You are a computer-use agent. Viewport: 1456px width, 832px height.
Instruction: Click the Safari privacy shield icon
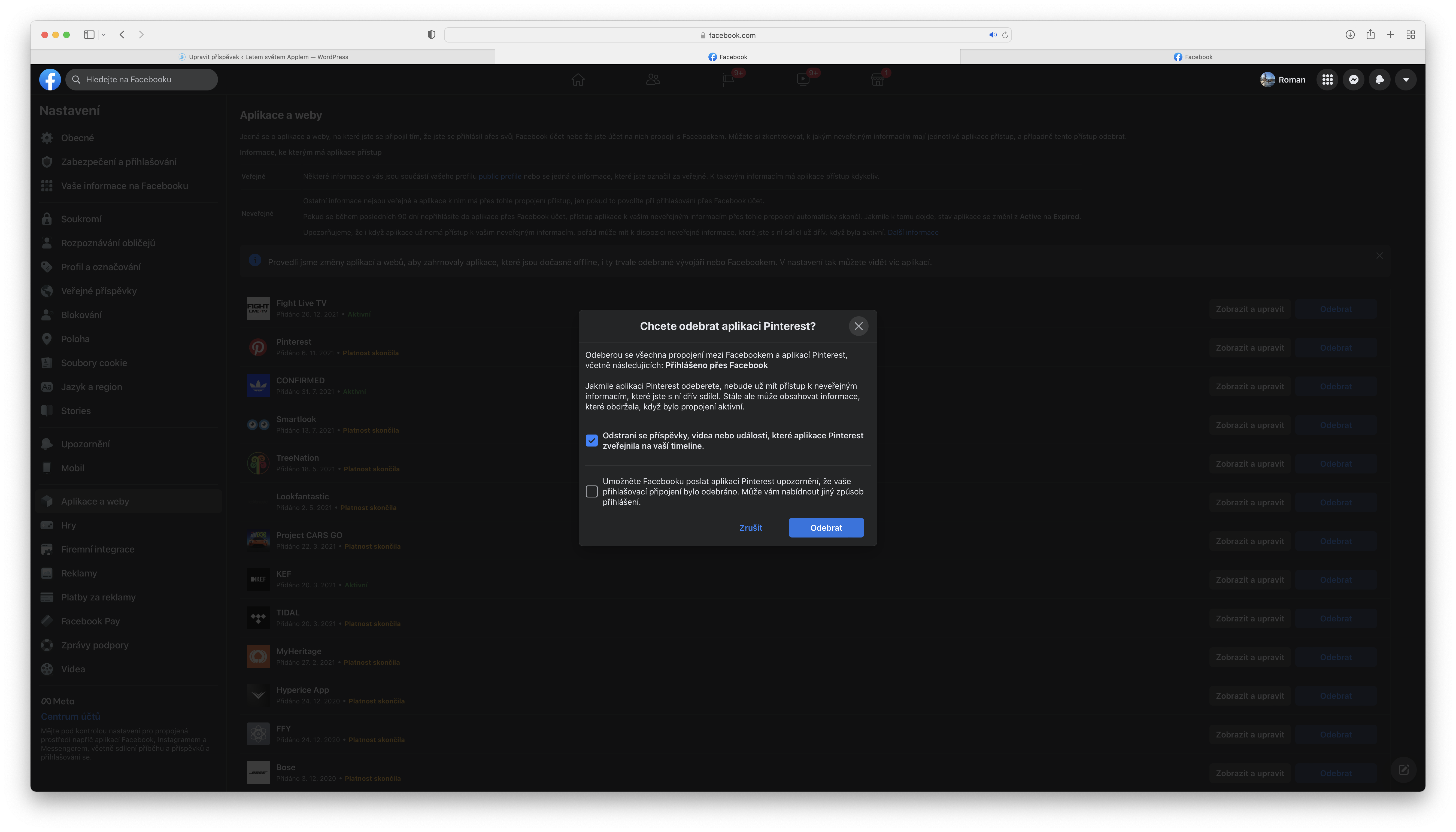click(x=431, y=35)
